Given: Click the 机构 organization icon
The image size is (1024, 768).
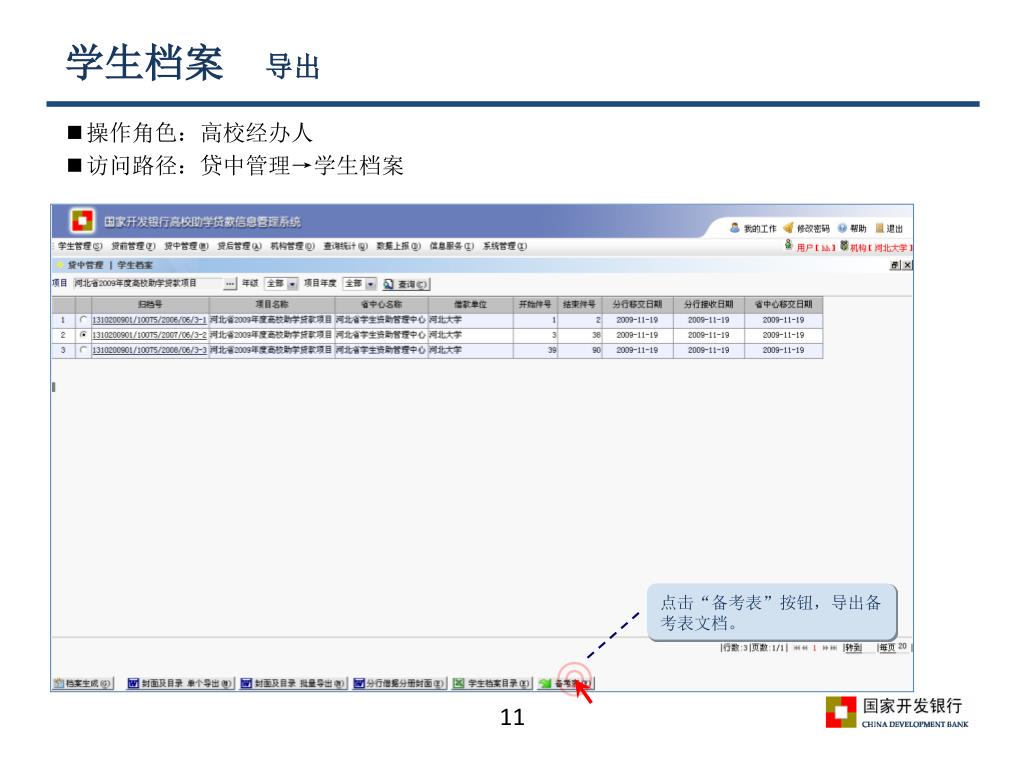Looking at the screenshot, I should pyautogui.click(x=844, y=246).
